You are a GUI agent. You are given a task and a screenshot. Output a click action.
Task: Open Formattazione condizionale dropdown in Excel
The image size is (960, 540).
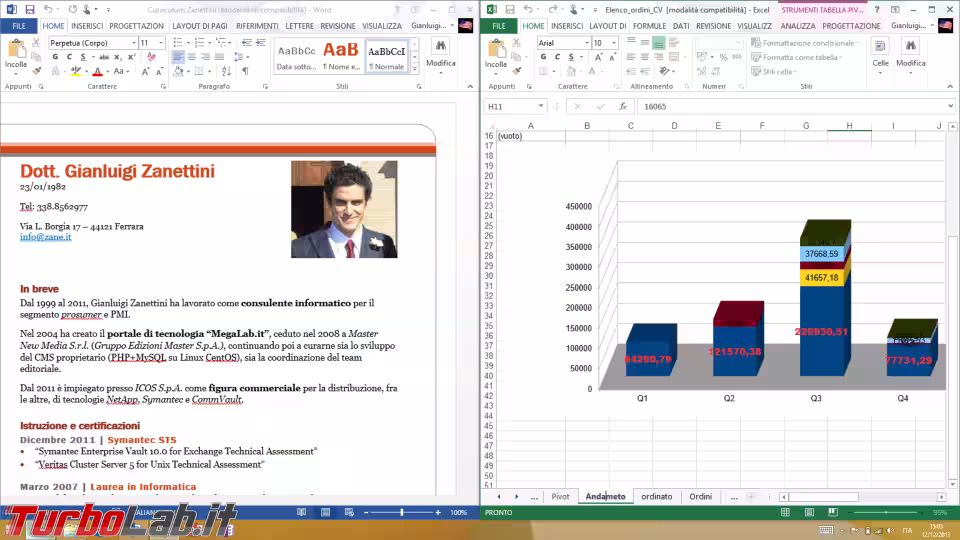(806, 43)
